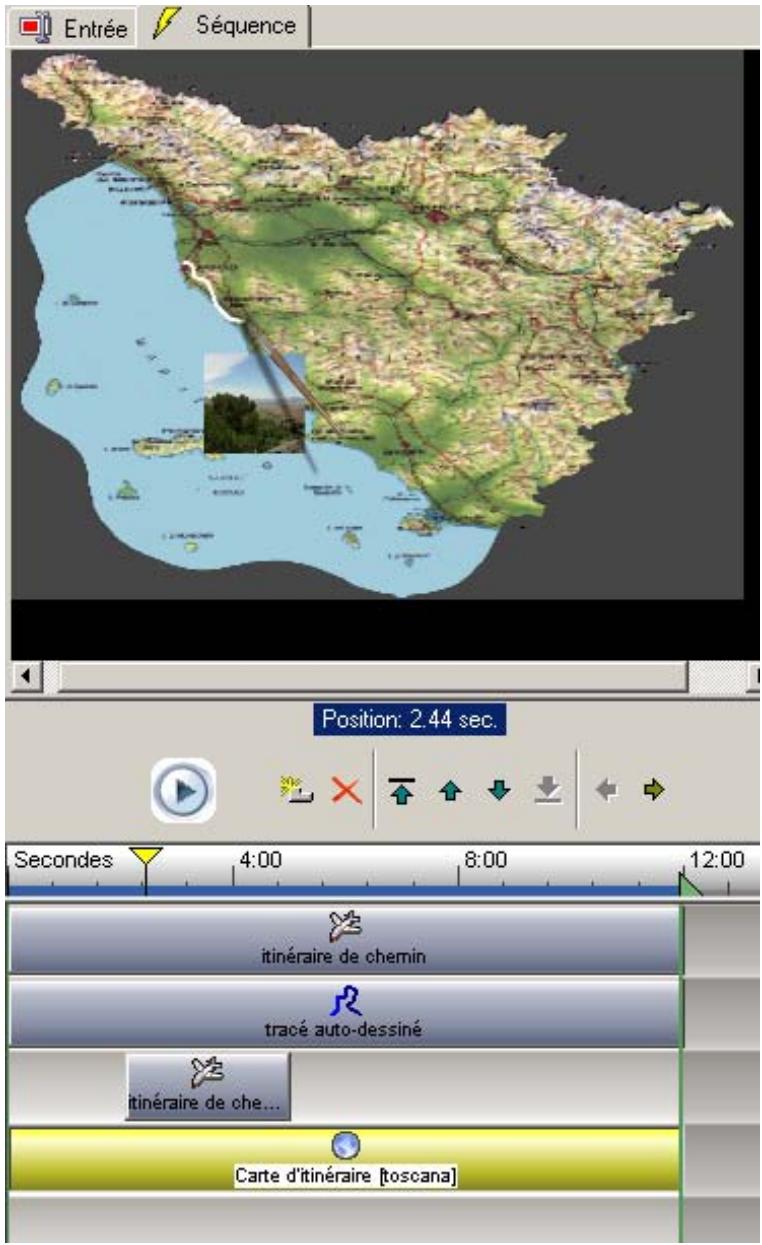Image resolution: width=762 pixels, height=1245 pixels.
Task: Click the yellow right arrow button
Action: click(x=653, y=791)
